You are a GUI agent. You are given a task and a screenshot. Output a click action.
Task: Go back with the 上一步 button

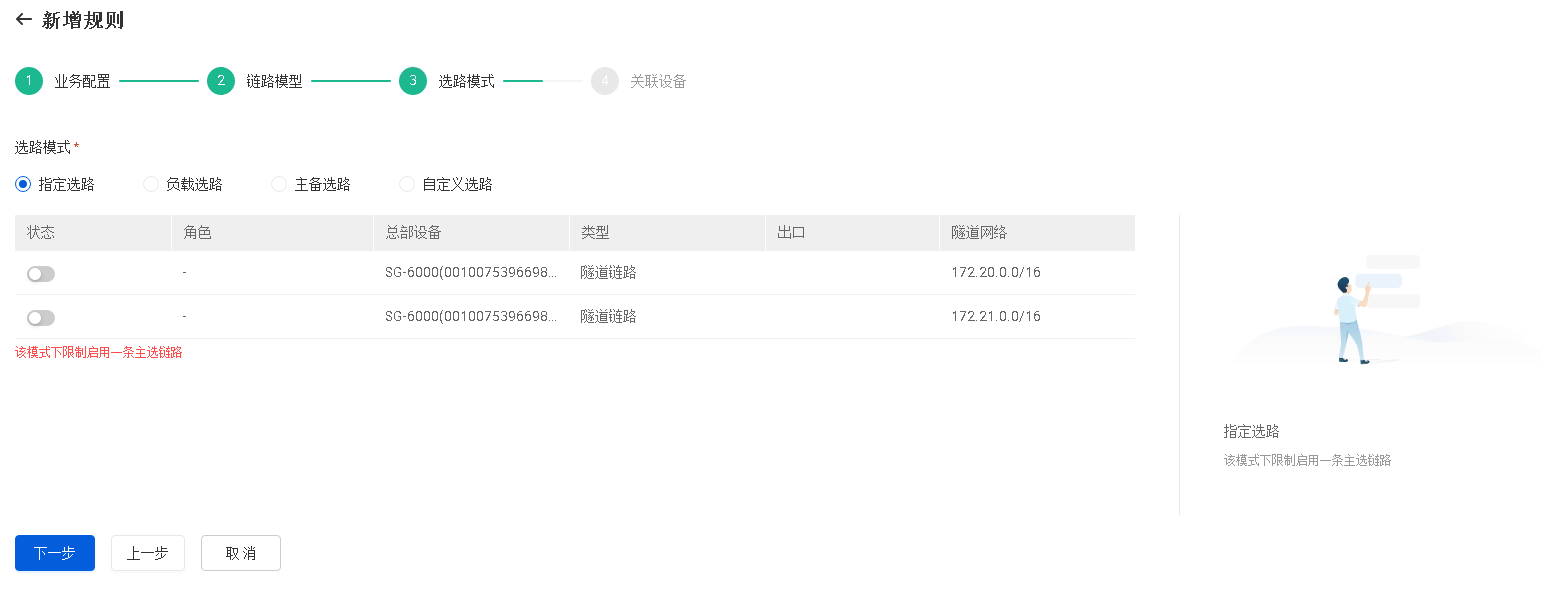(x=147, y=553)
